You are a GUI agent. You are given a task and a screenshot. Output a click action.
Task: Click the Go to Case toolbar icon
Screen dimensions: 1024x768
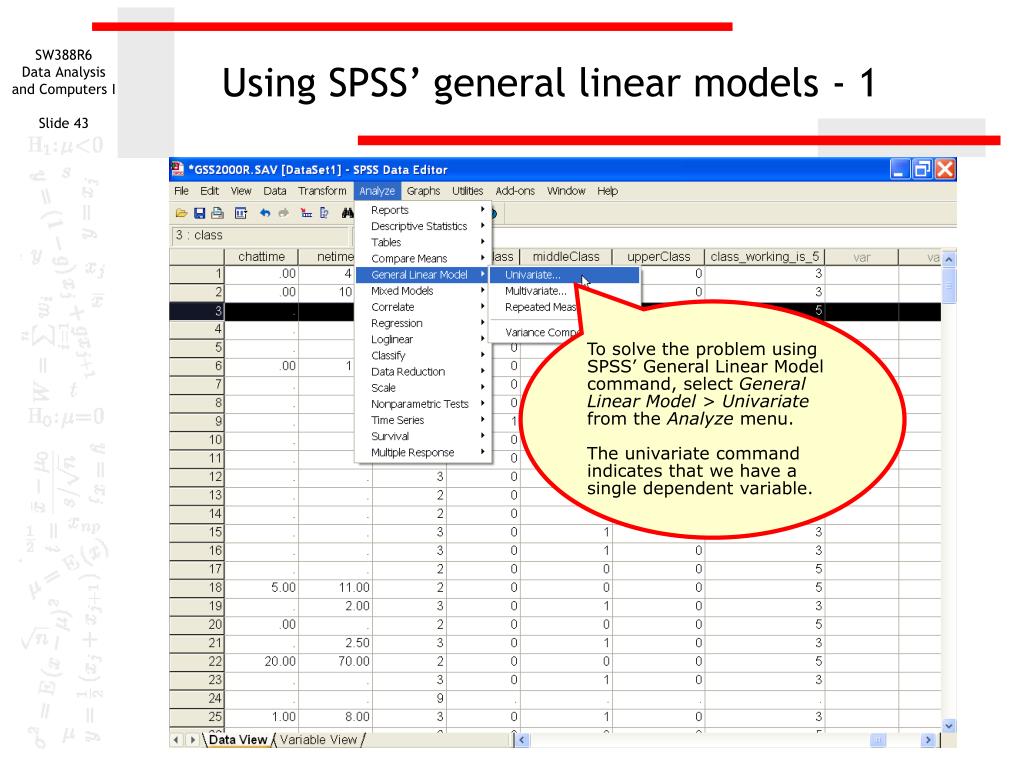click(x=306, y=213)
